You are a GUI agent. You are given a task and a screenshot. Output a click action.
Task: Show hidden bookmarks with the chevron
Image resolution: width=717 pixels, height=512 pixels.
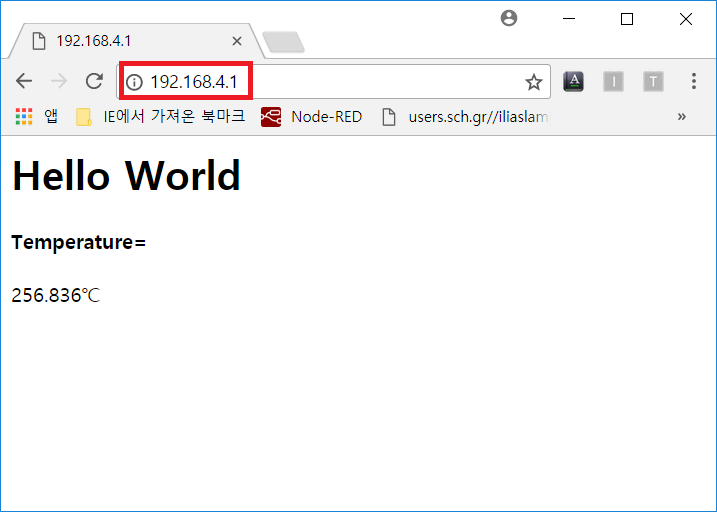click(x=682, y=117)
